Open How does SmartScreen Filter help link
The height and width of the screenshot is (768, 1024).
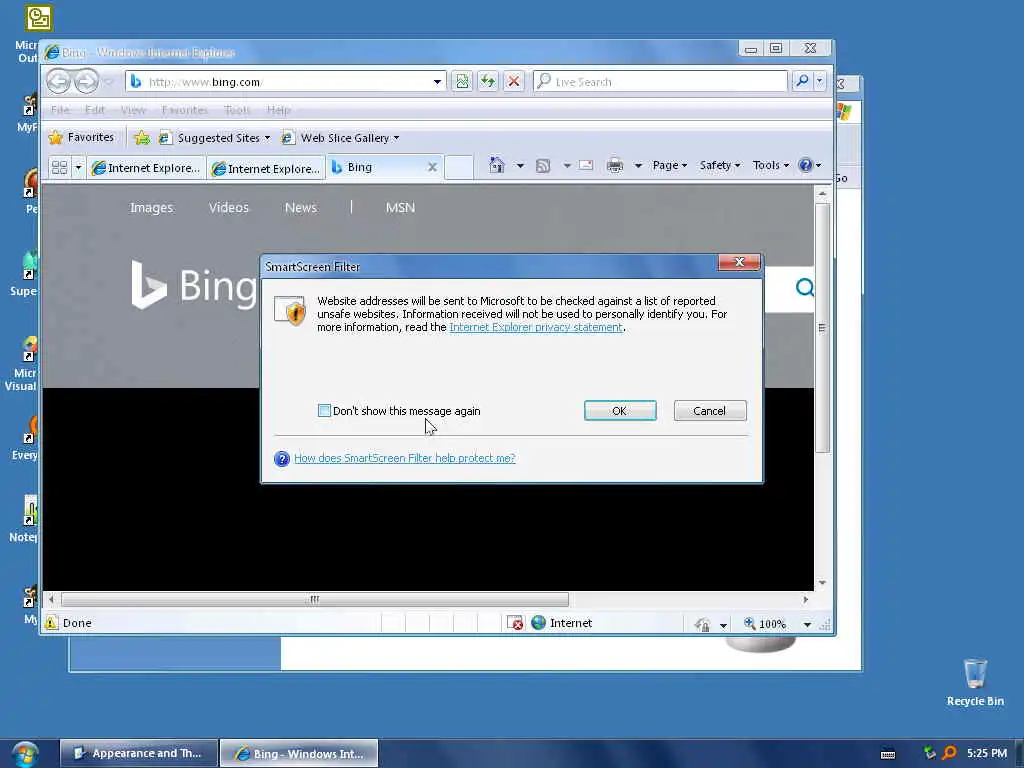(405, 458)
